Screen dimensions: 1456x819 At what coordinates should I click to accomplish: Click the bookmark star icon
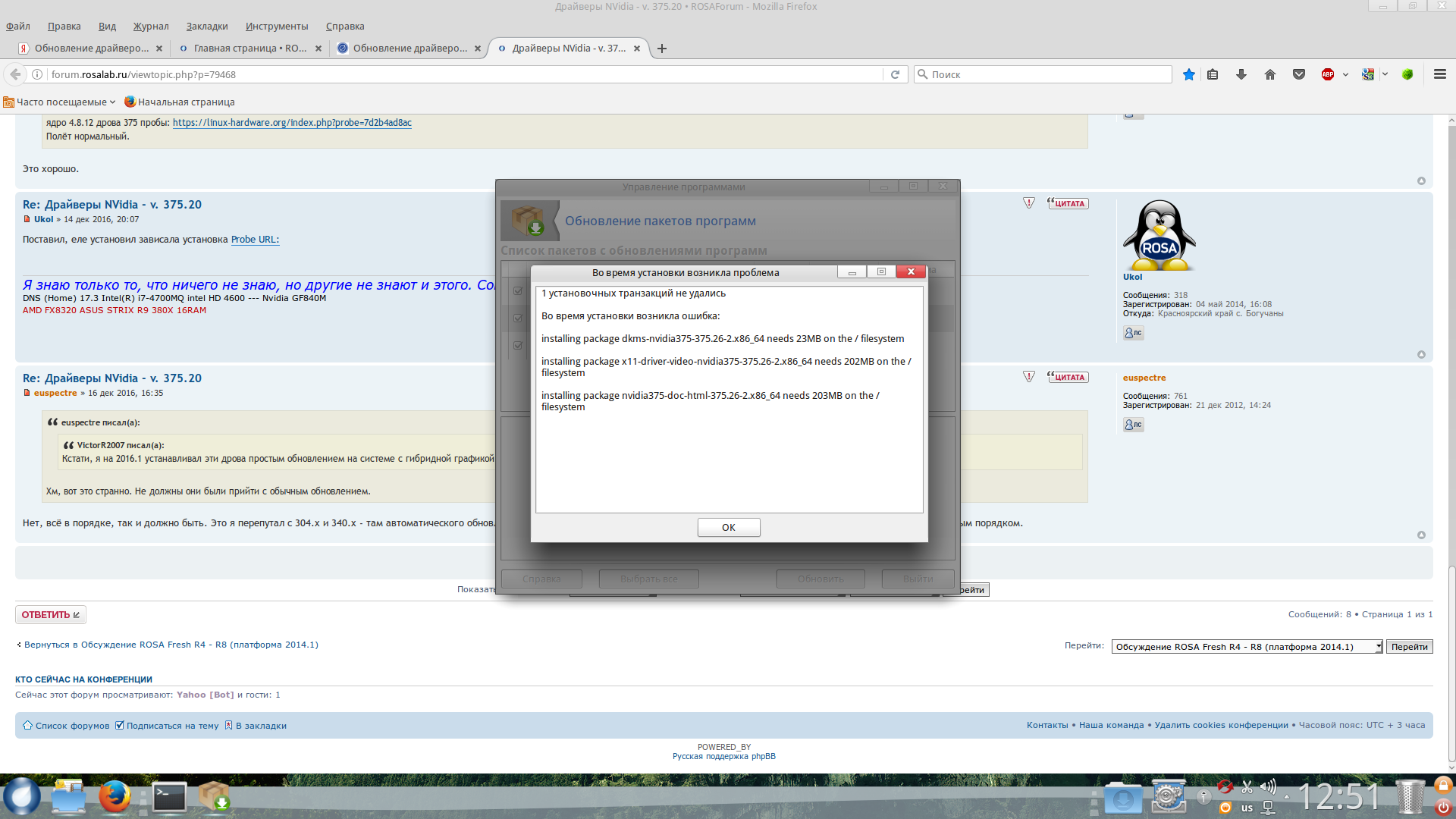pos(1188,74)
